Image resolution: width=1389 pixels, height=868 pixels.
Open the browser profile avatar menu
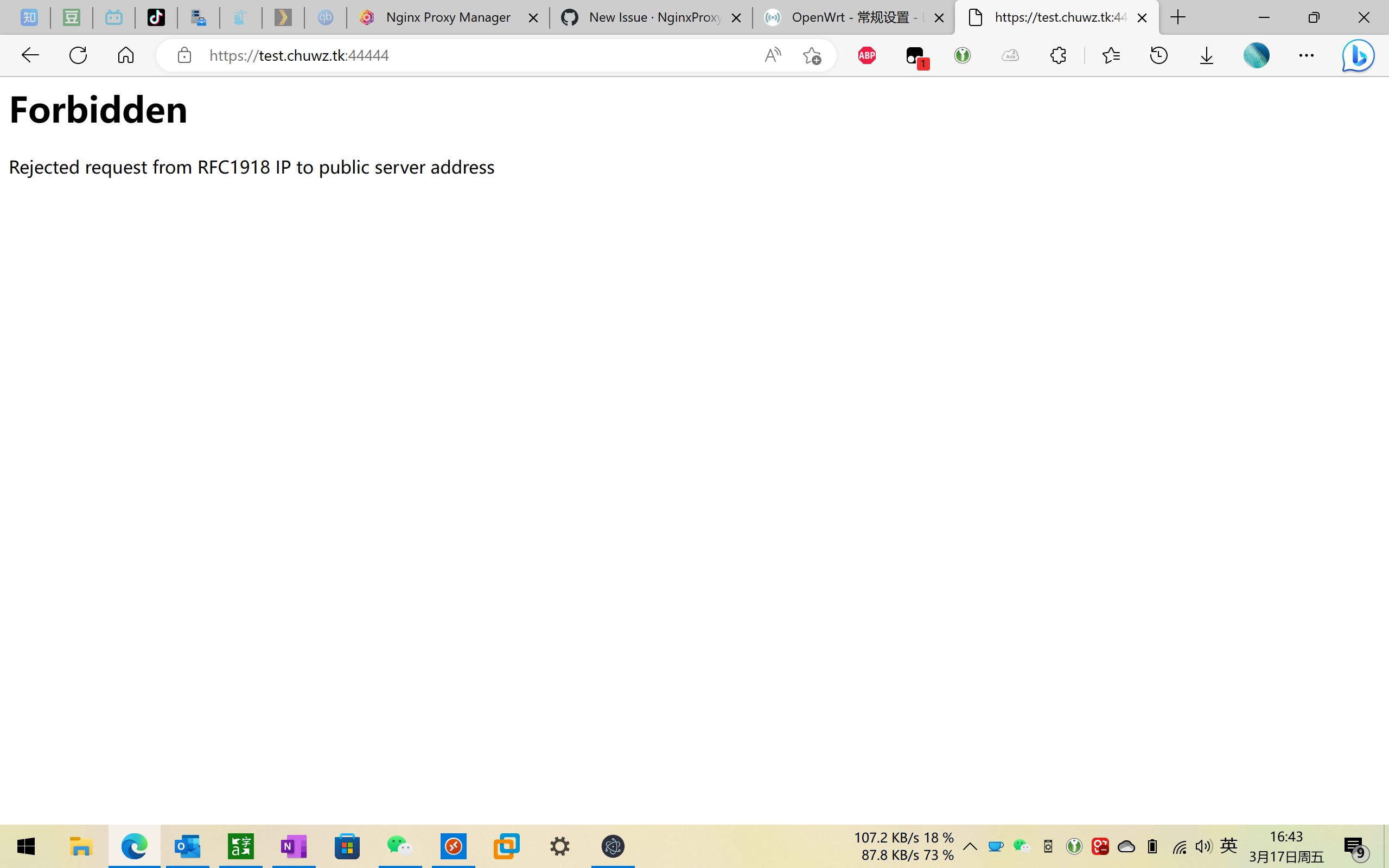pyautogui.click(x=1257, y=55)
